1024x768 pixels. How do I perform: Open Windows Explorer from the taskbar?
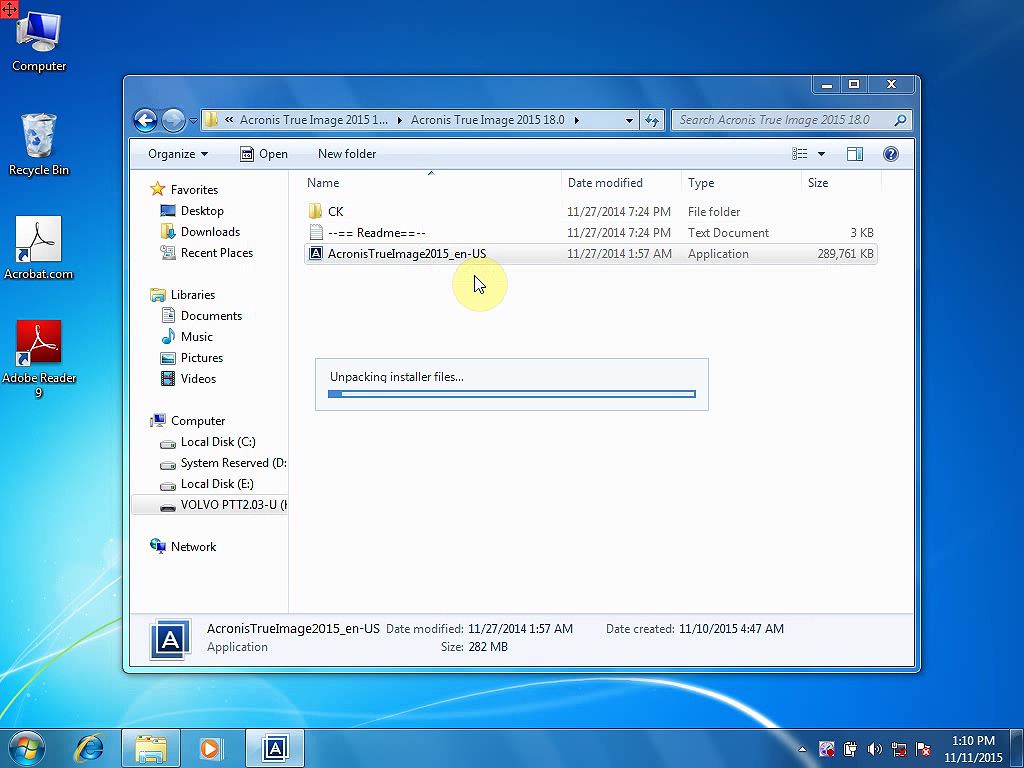click(x=151, y=748)
